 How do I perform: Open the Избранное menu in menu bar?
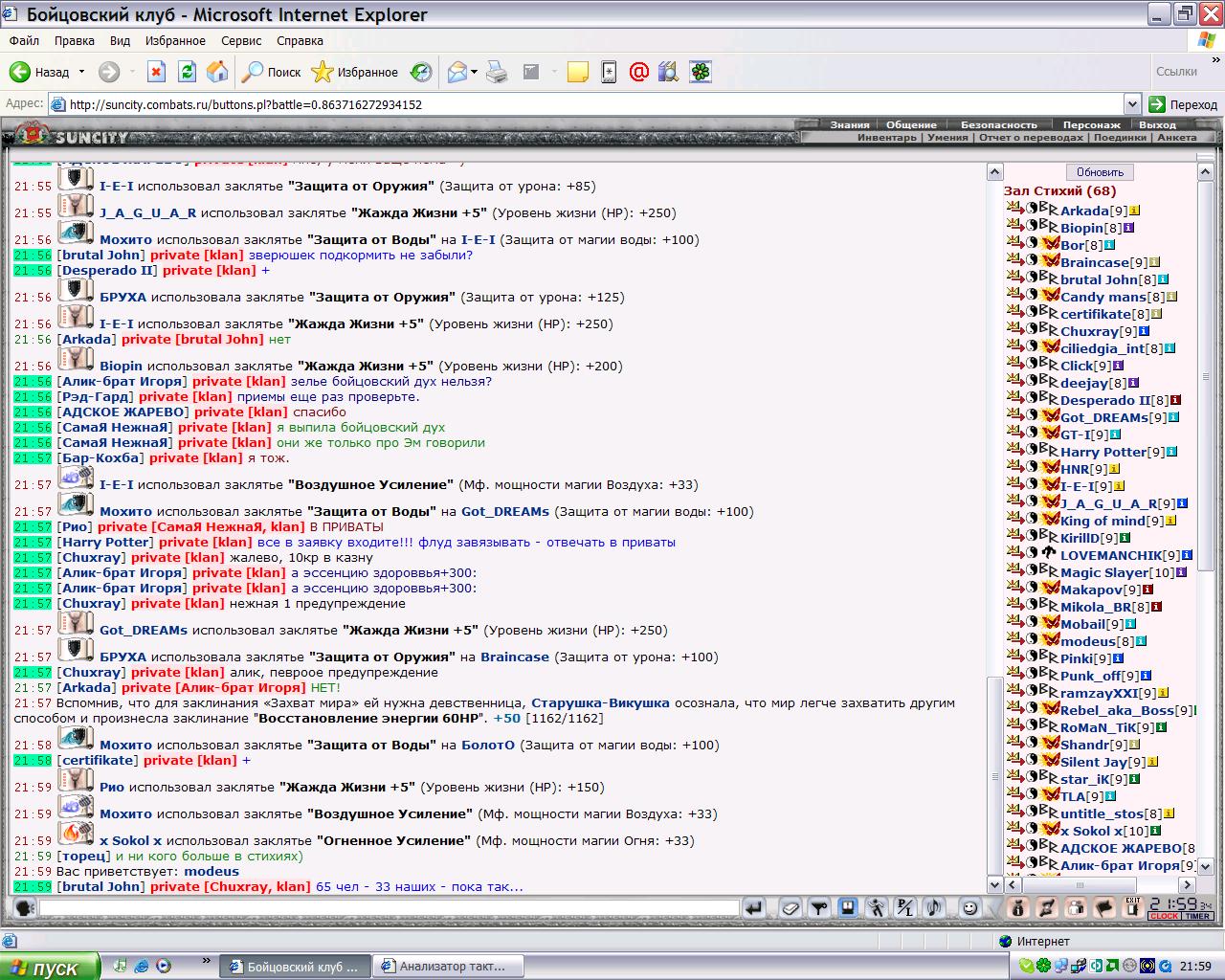(175, 41)
